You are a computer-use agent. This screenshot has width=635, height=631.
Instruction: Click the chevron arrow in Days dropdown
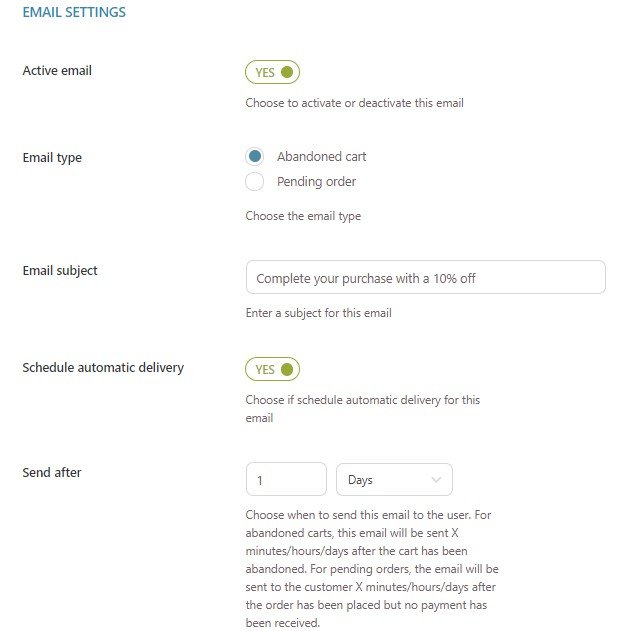click(436, 480)
